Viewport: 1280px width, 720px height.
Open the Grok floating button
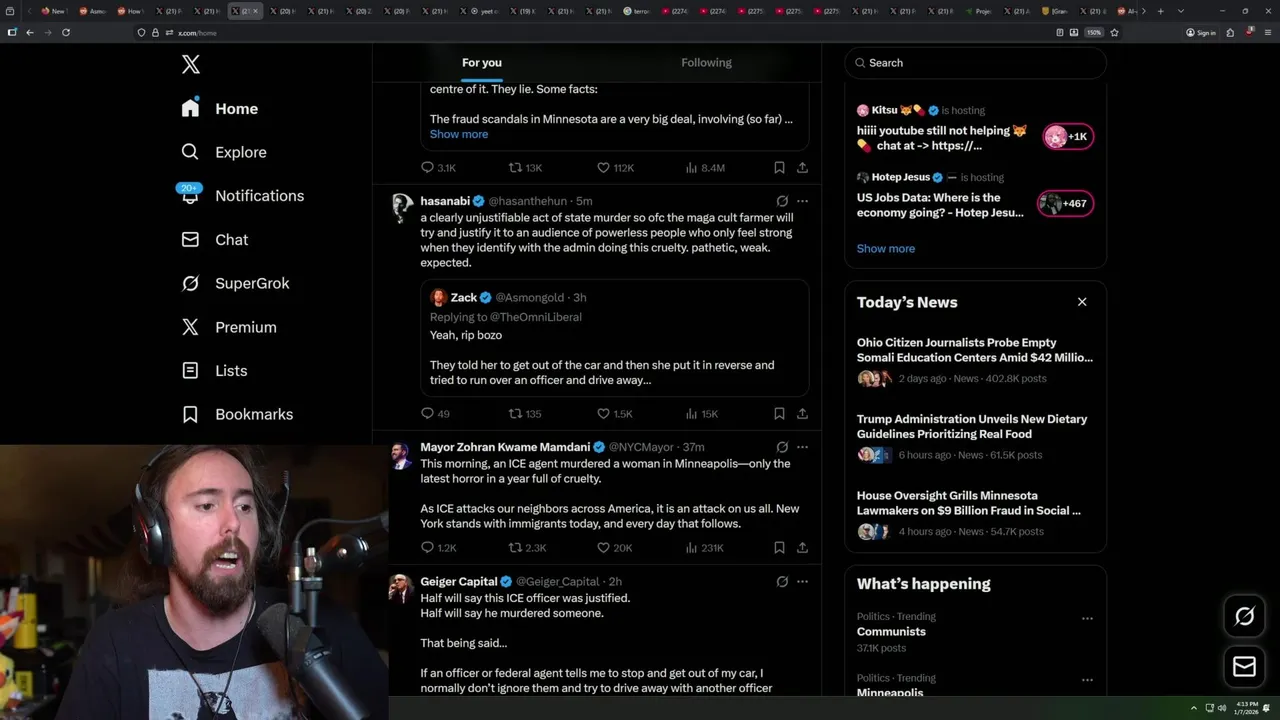tap(1244, 617)
